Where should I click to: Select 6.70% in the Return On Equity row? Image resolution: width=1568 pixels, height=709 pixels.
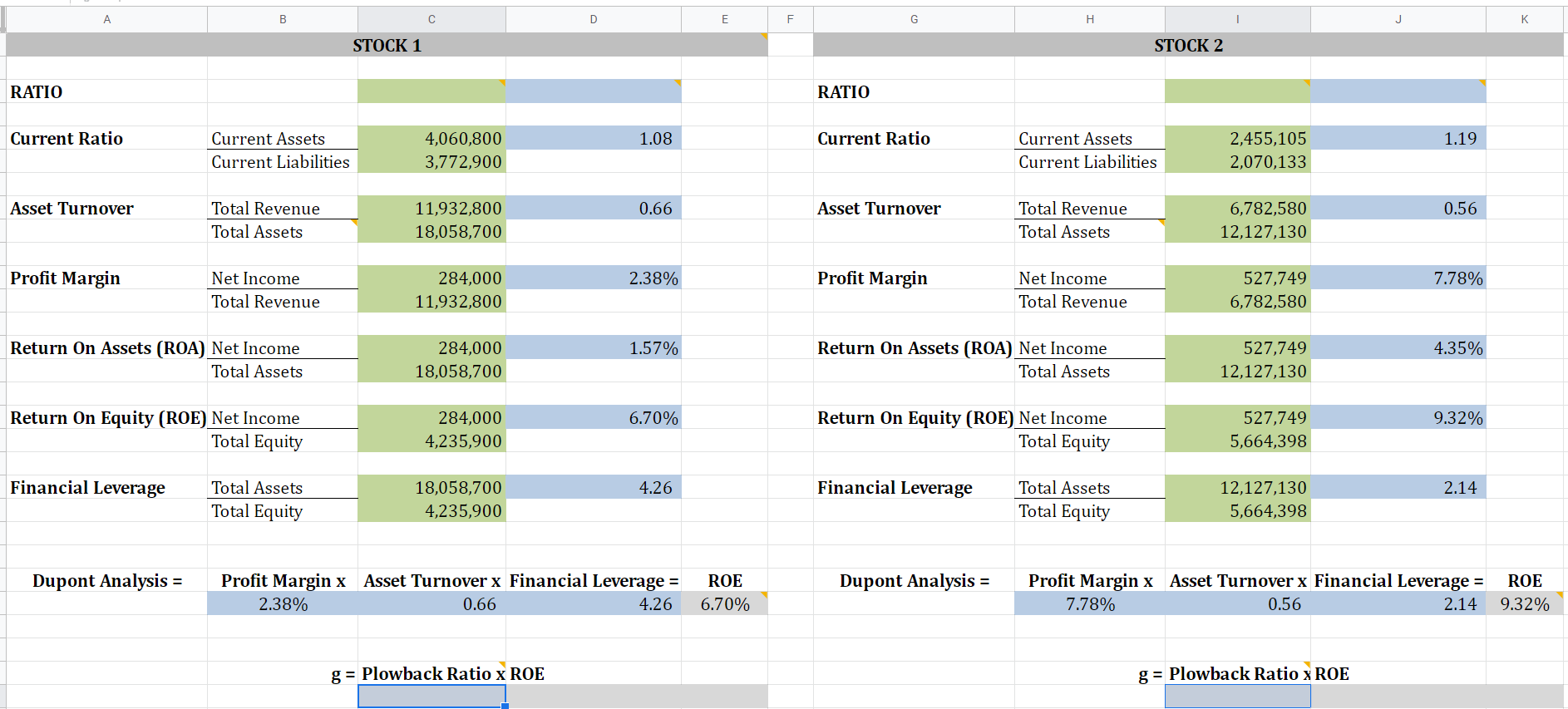[594, 417]
